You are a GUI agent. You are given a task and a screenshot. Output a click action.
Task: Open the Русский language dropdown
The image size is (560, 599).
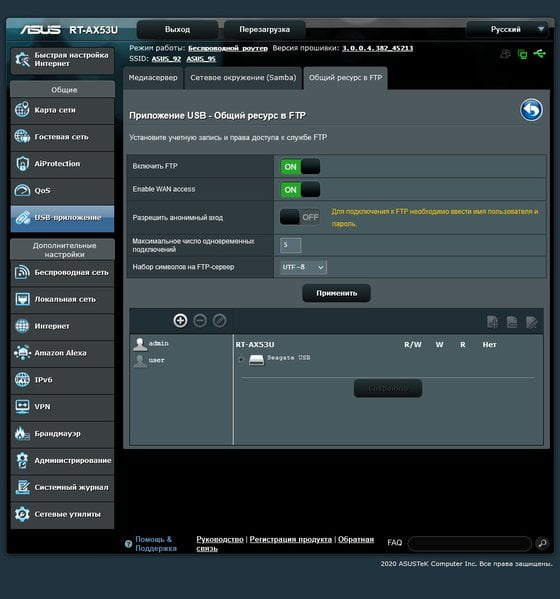[x=508, y=29]
